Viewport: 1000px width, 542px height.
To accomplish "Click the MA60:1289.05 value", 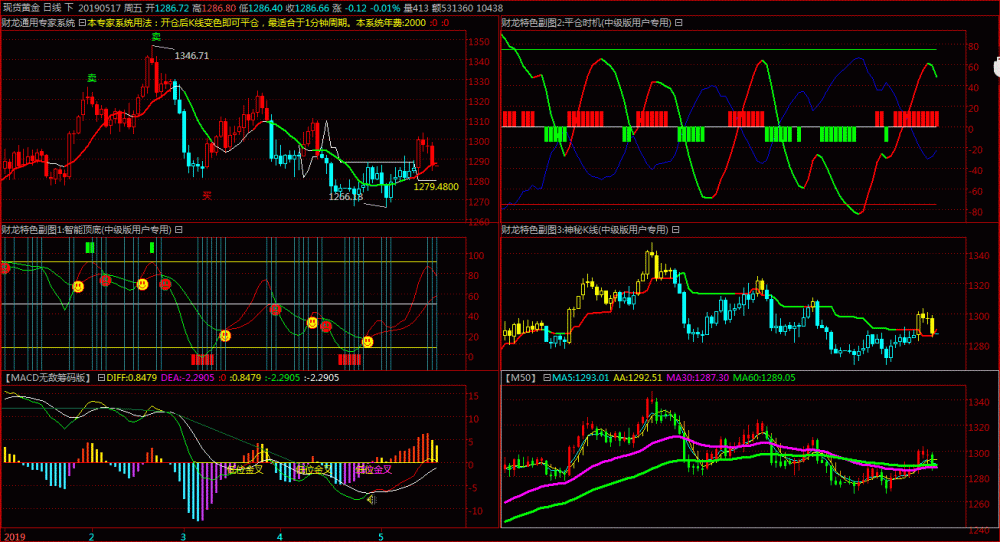I will point(764,377).
